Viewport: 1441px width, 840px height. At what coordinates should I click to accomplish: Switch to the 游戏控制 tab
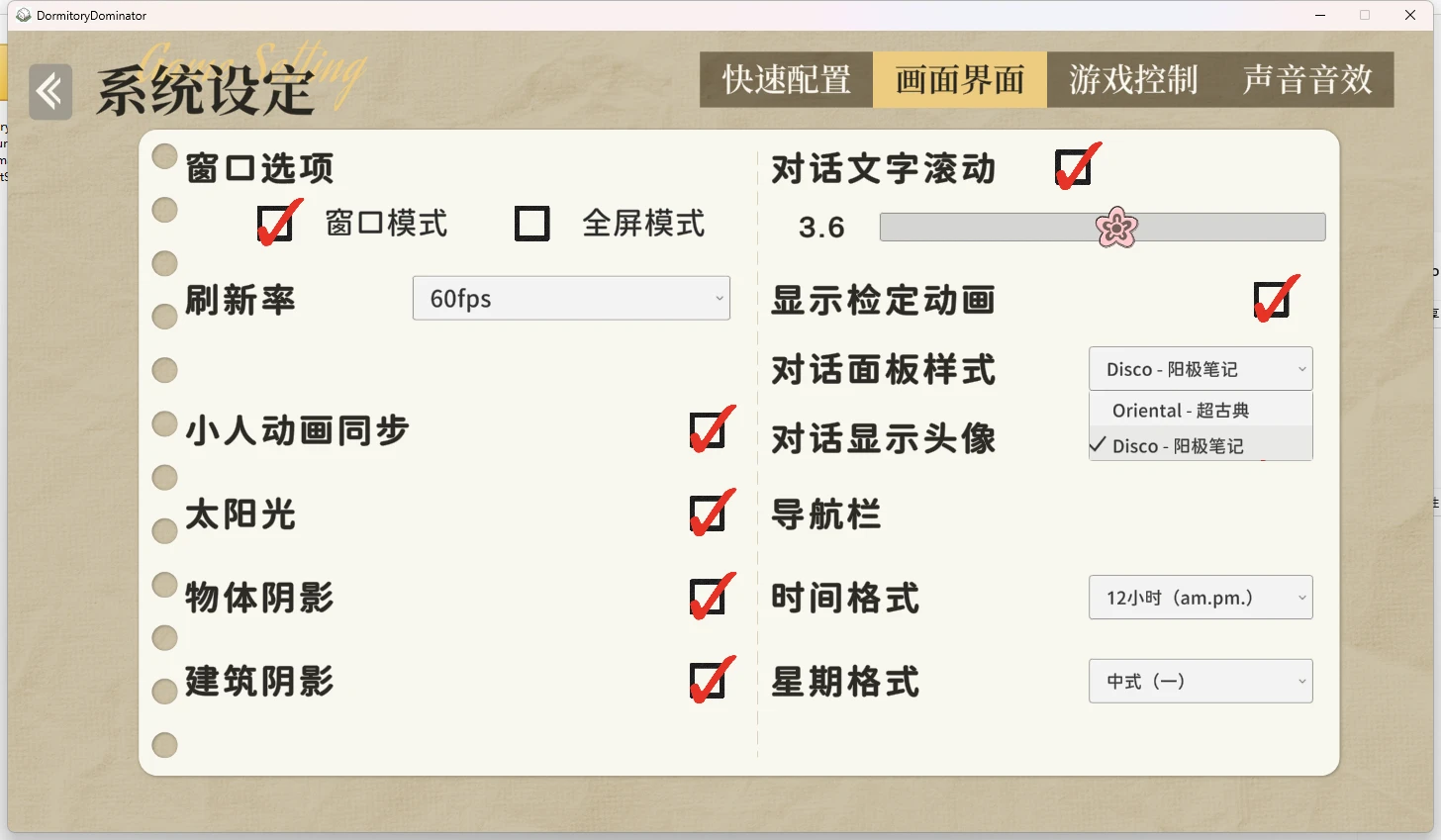tap(1133, 79)
